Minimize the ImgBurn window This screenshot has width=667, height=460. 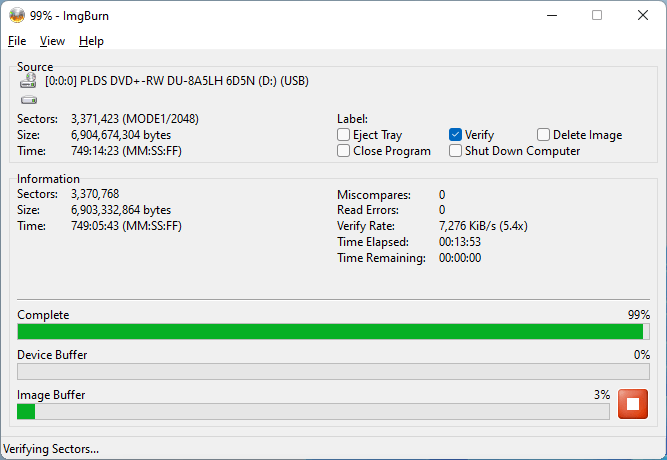(x=552, y=15)
